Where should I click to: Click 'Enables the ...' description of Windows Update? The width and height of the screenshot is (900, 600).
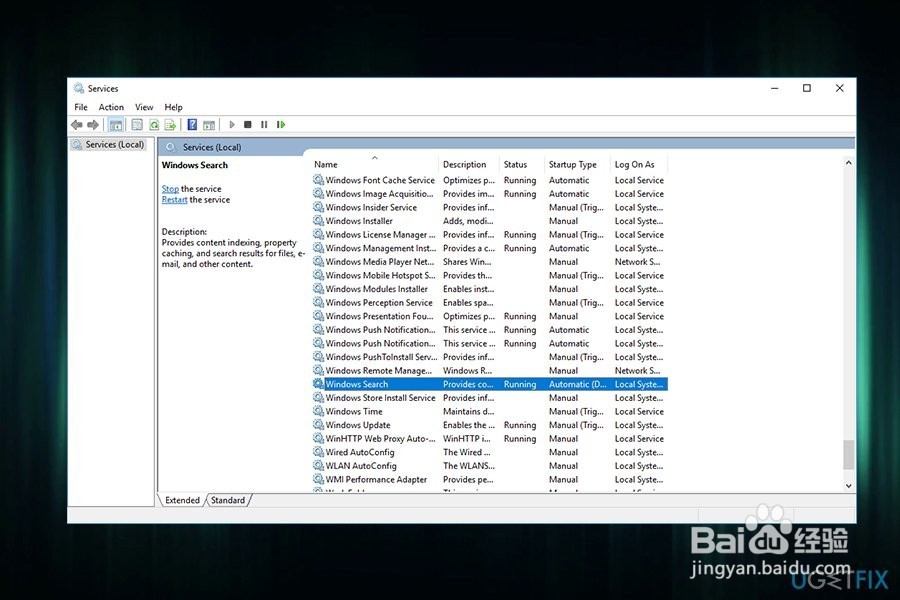coord(469,425)
